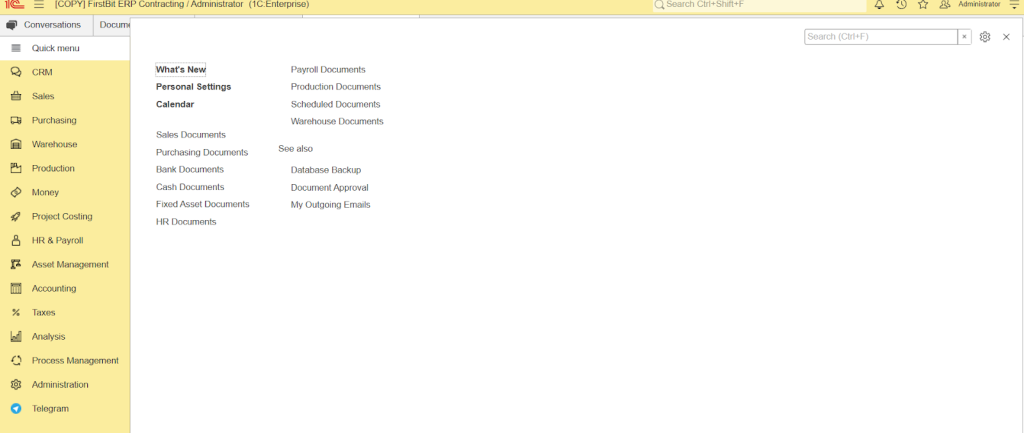This screenshot has height=433, width=1024.
Task: Click the Administrator user name
Action: [x=979, y=4]
